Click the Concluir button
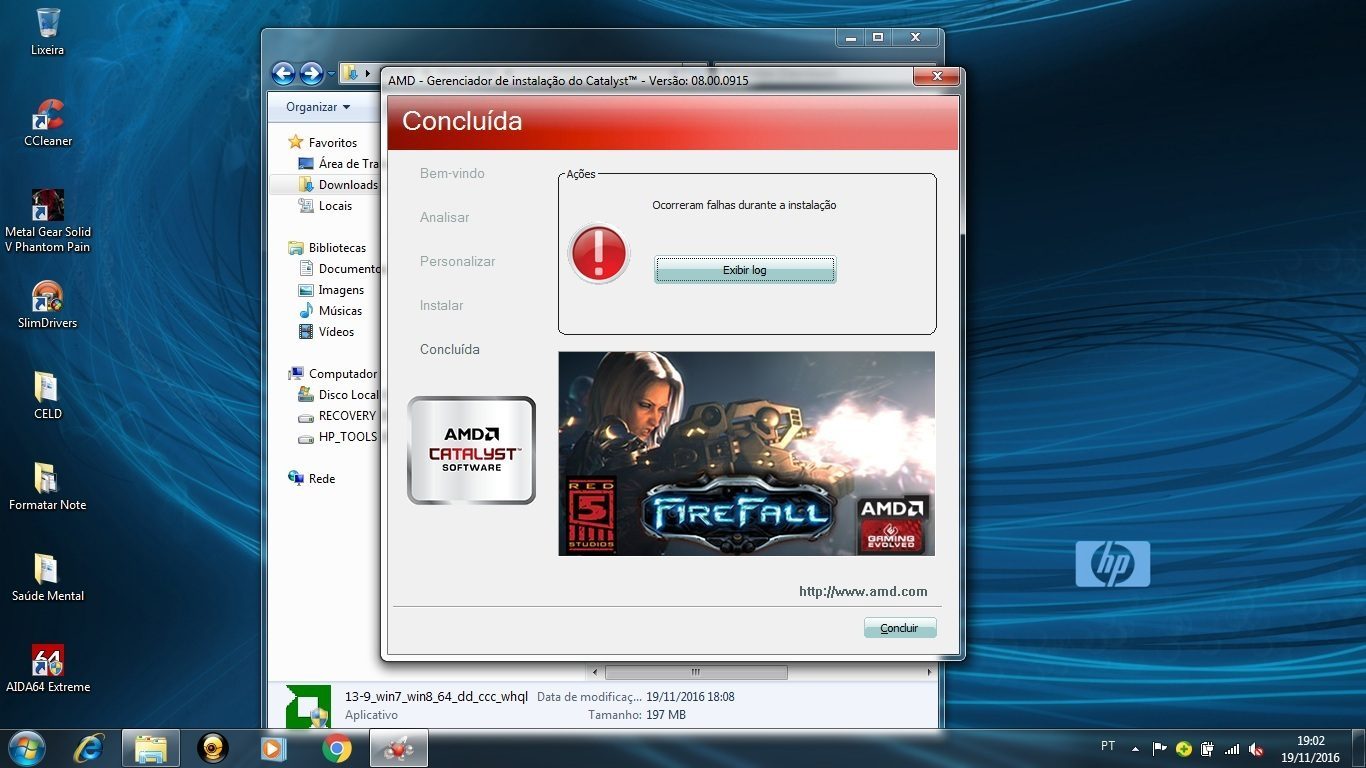 click(900, 628)
